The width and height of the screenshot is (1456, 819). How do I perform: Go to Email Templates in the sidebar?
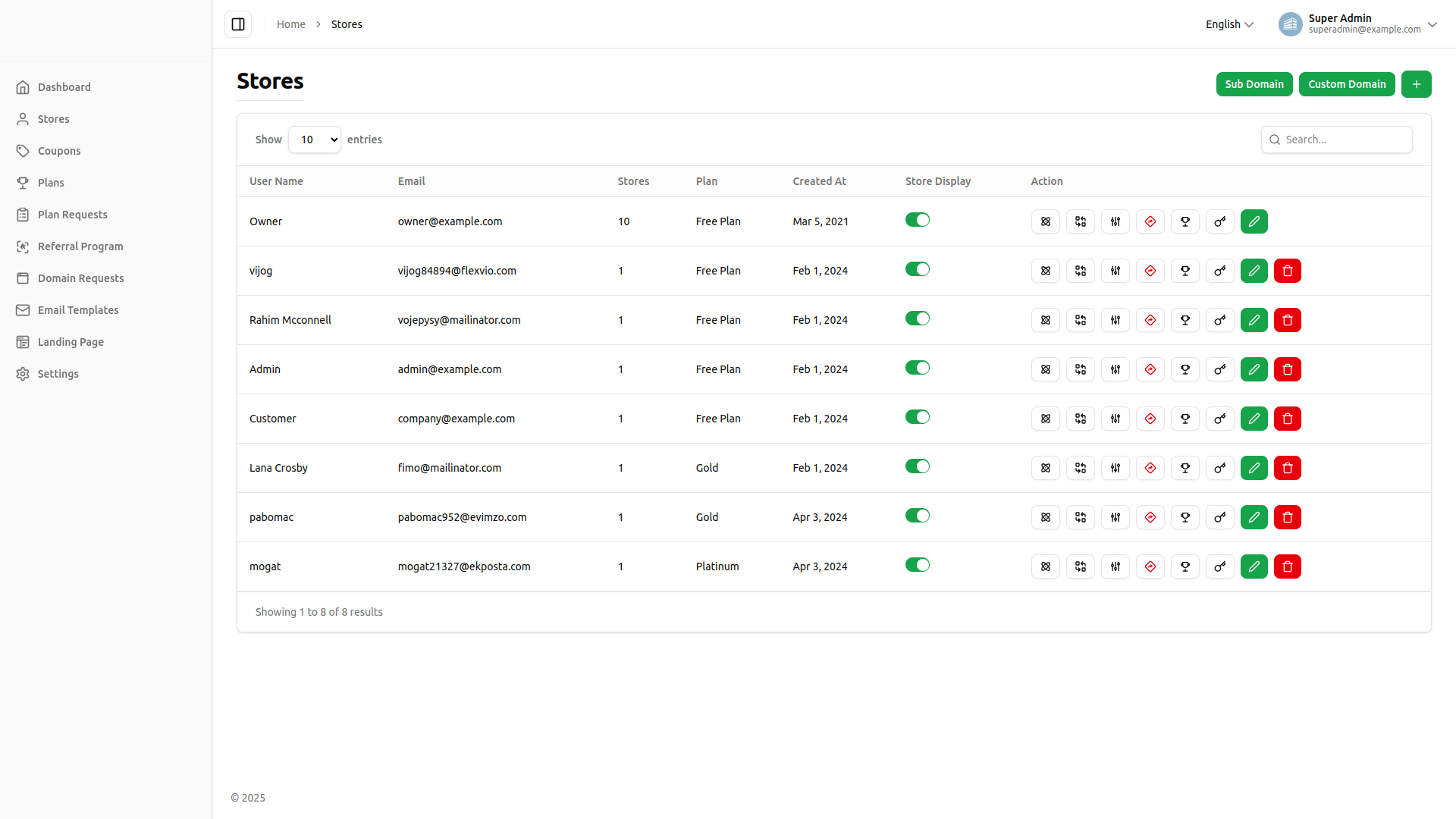78,310
